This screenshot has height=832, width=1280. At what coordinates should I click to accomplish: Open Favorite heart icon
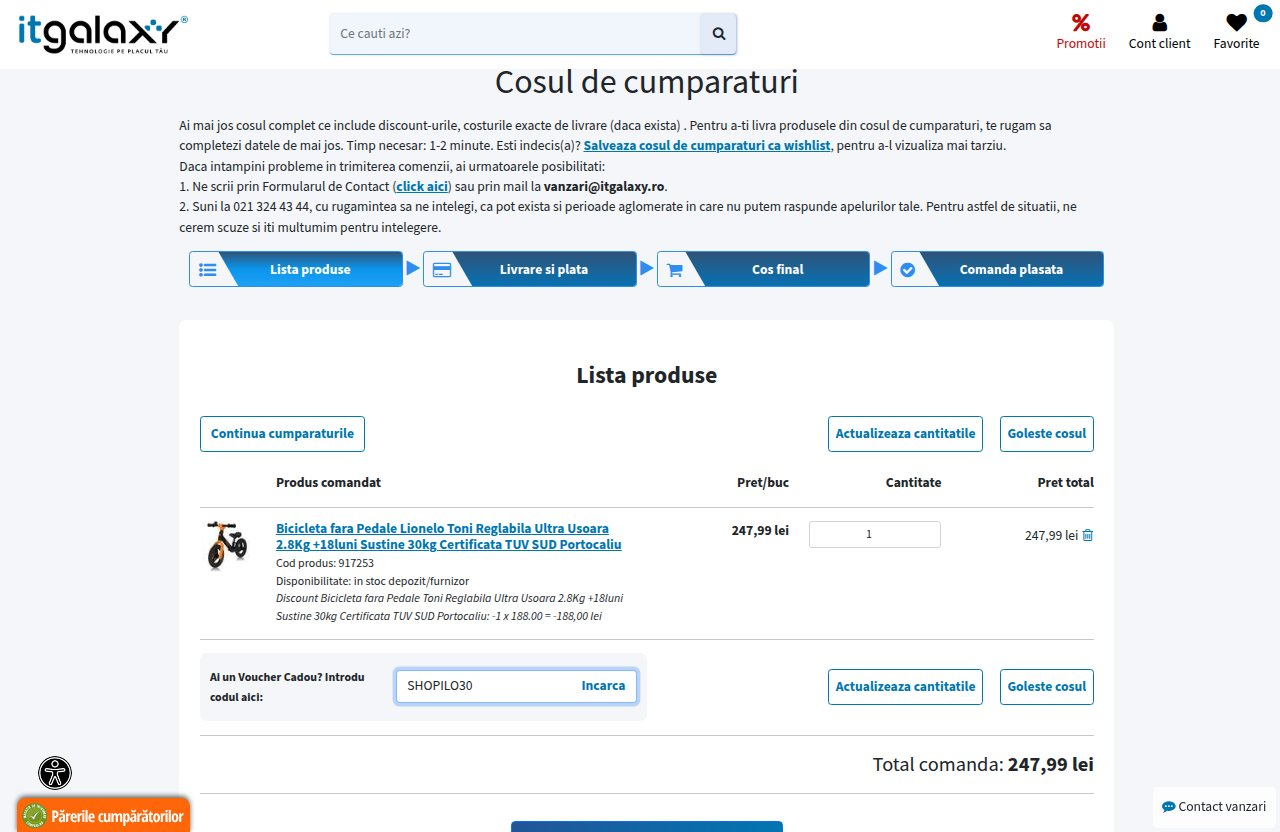click(1236, 22)
